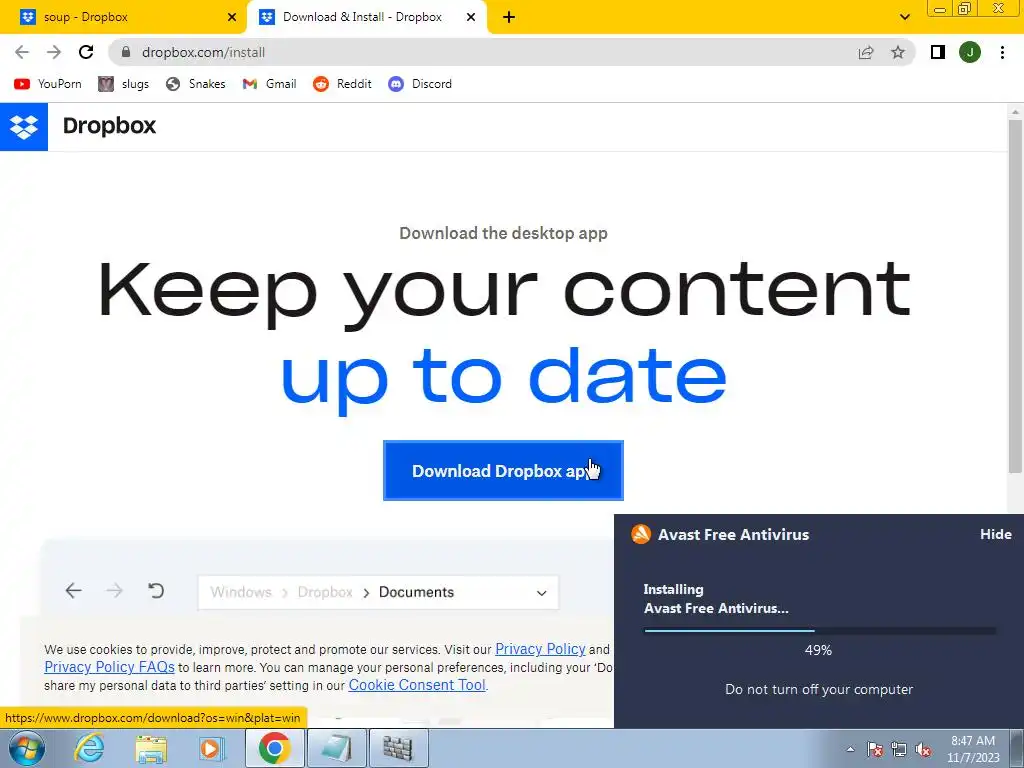1024x768 pixels.
Task: Click the muted volume tray icon
Action: pos(923,750)
